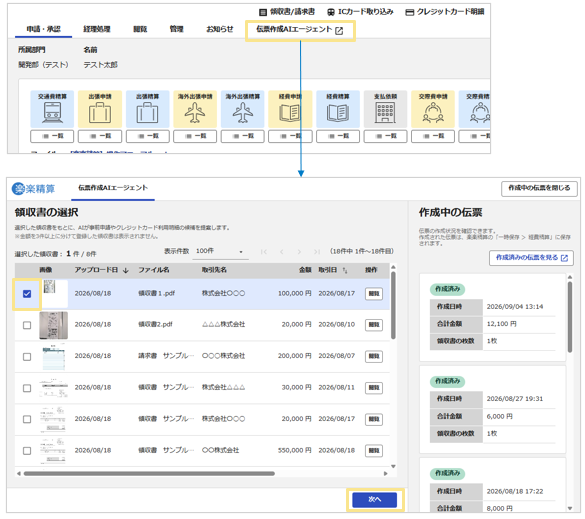Switch to the 管理 tab
Screen dimensions: 585x519
click(176, 29)
